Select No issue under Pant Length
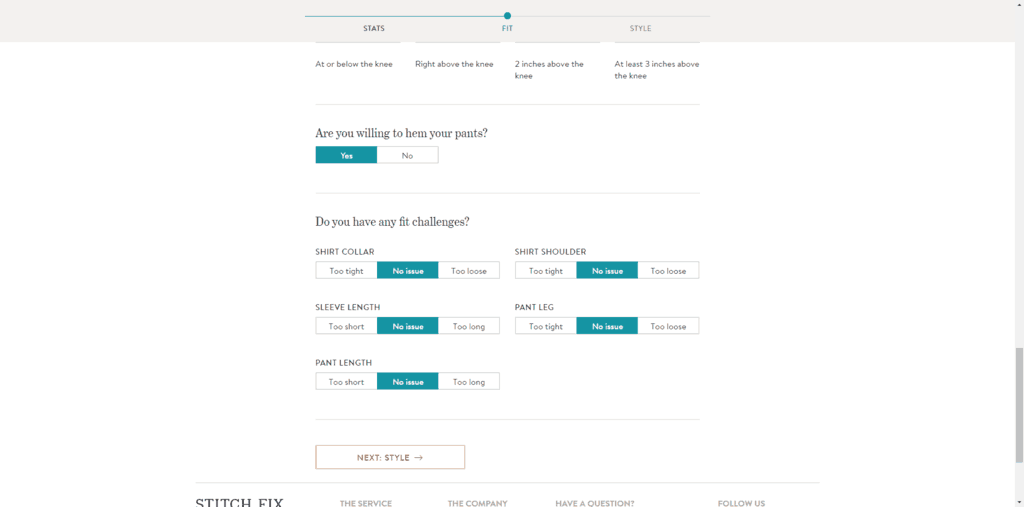The width and height of the screenshot is (1024, 507). coord(408,382)
